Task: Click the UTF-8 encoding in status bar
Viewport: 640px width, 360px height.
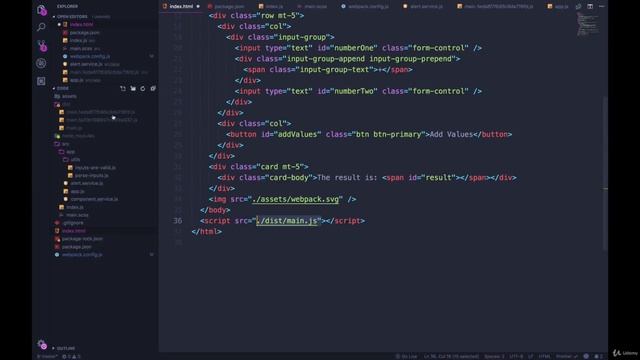Action: click(x=516, y=356)
